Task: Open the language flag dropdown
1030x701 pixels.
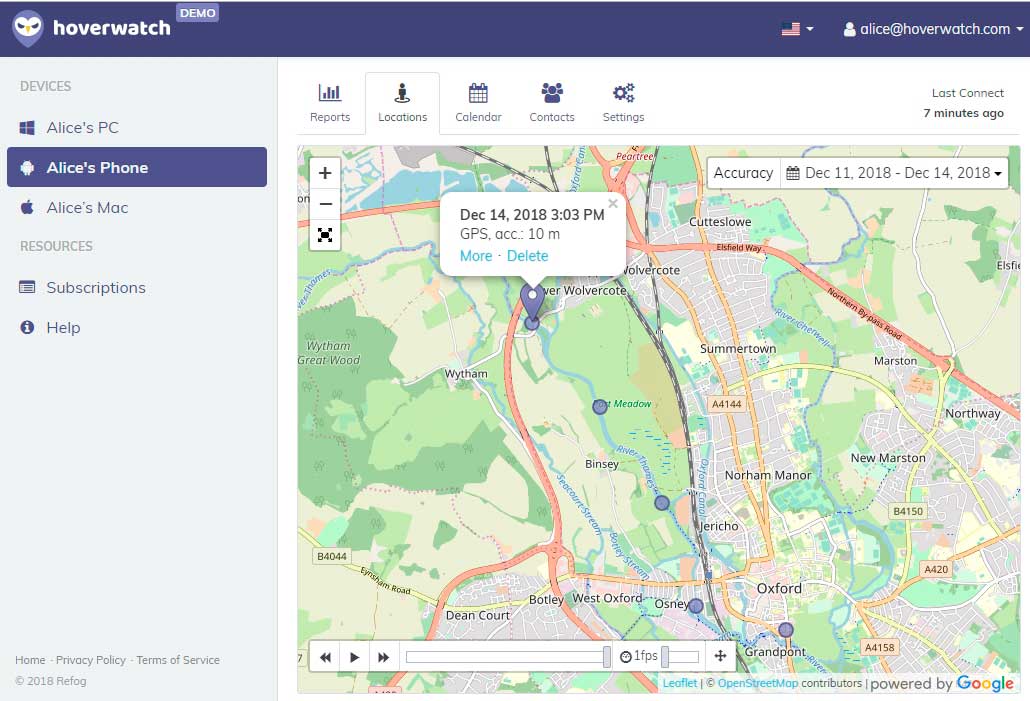Action: 797,29
